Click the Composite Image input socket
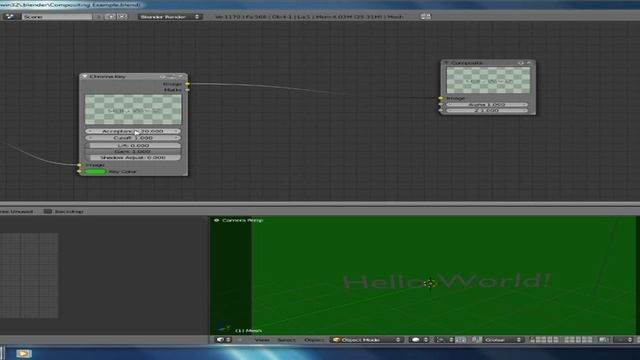 pos(441,98)
